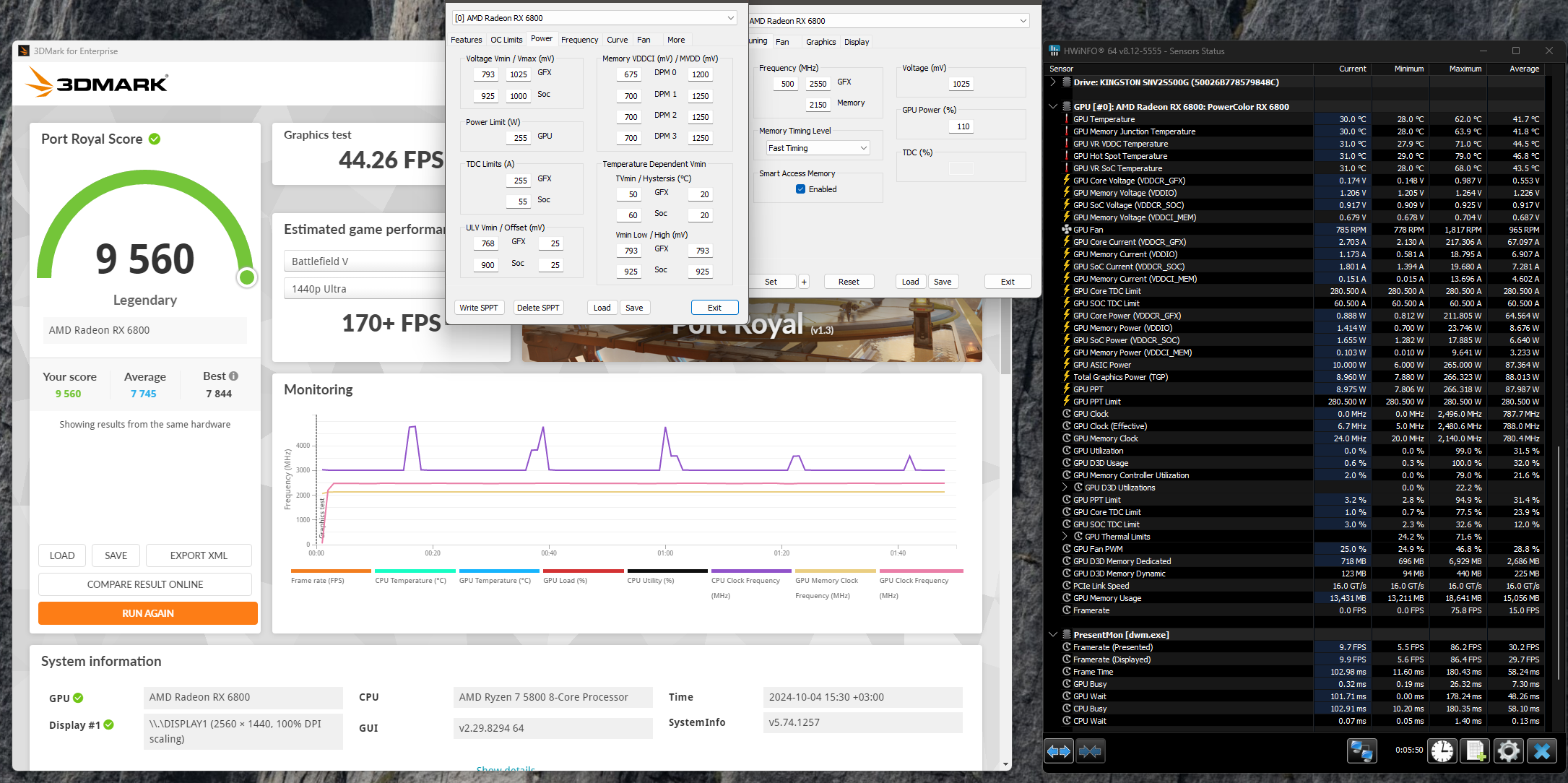Screen dimensions: 1568x783
Task: Open the Memory Timing Level dropdown
Action: pos(818,148)
